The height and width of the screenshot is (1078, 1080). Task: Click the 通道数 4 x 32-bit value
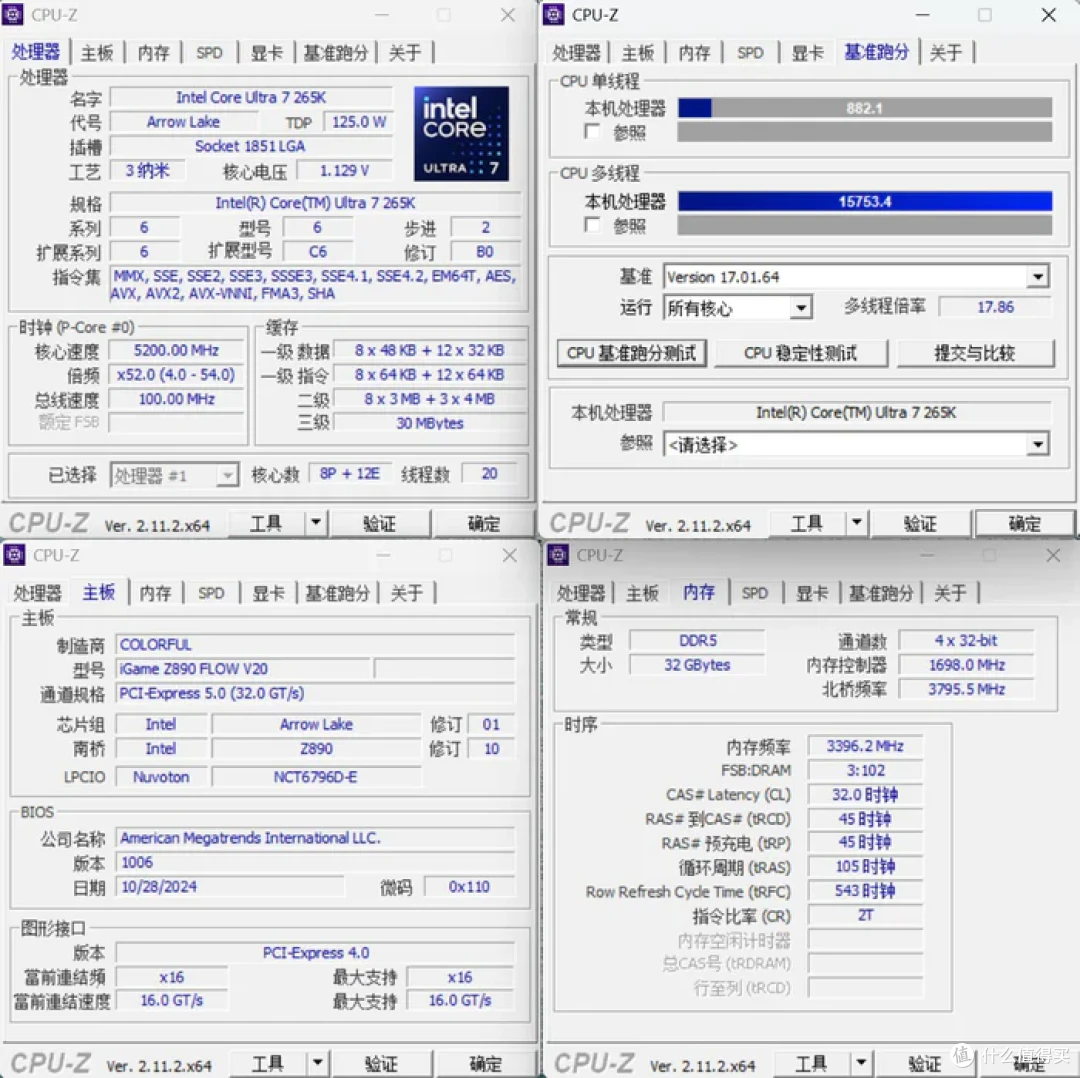coord(966,641)
